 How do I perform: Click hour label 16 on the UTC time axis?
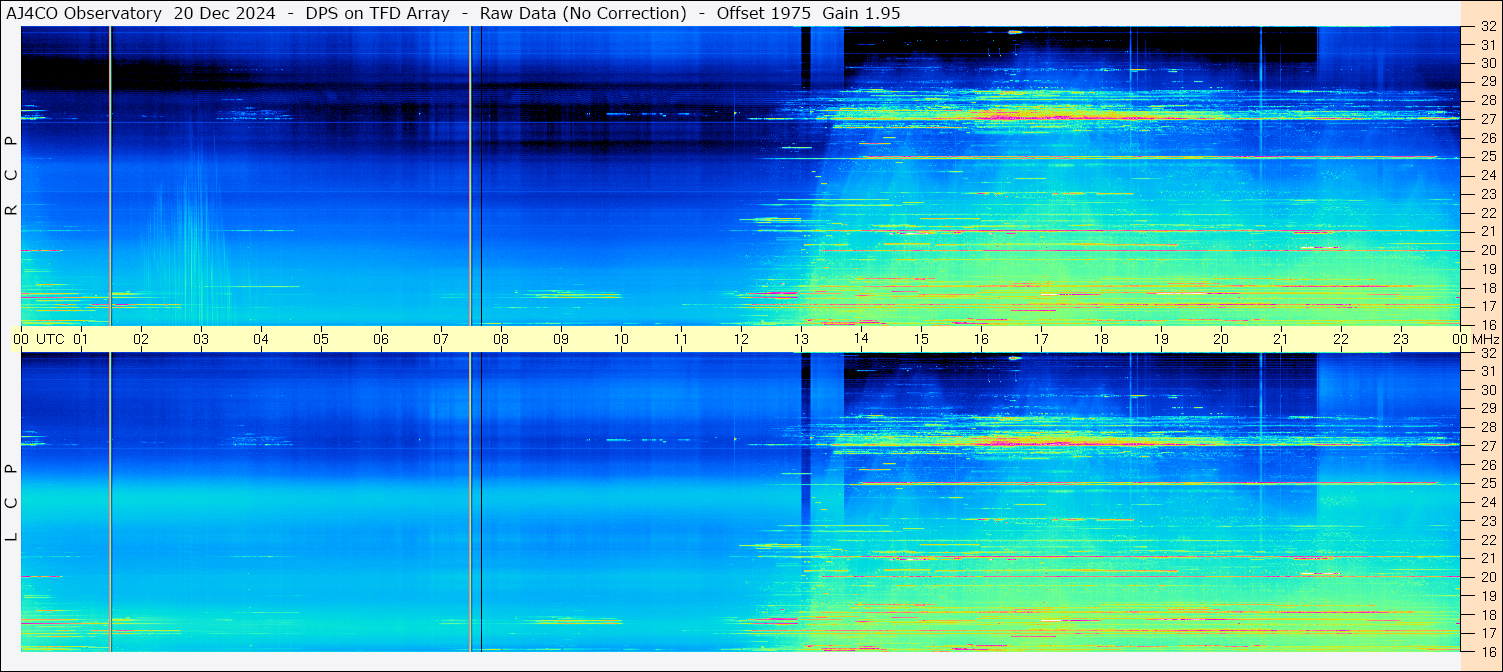click(981, 339)
